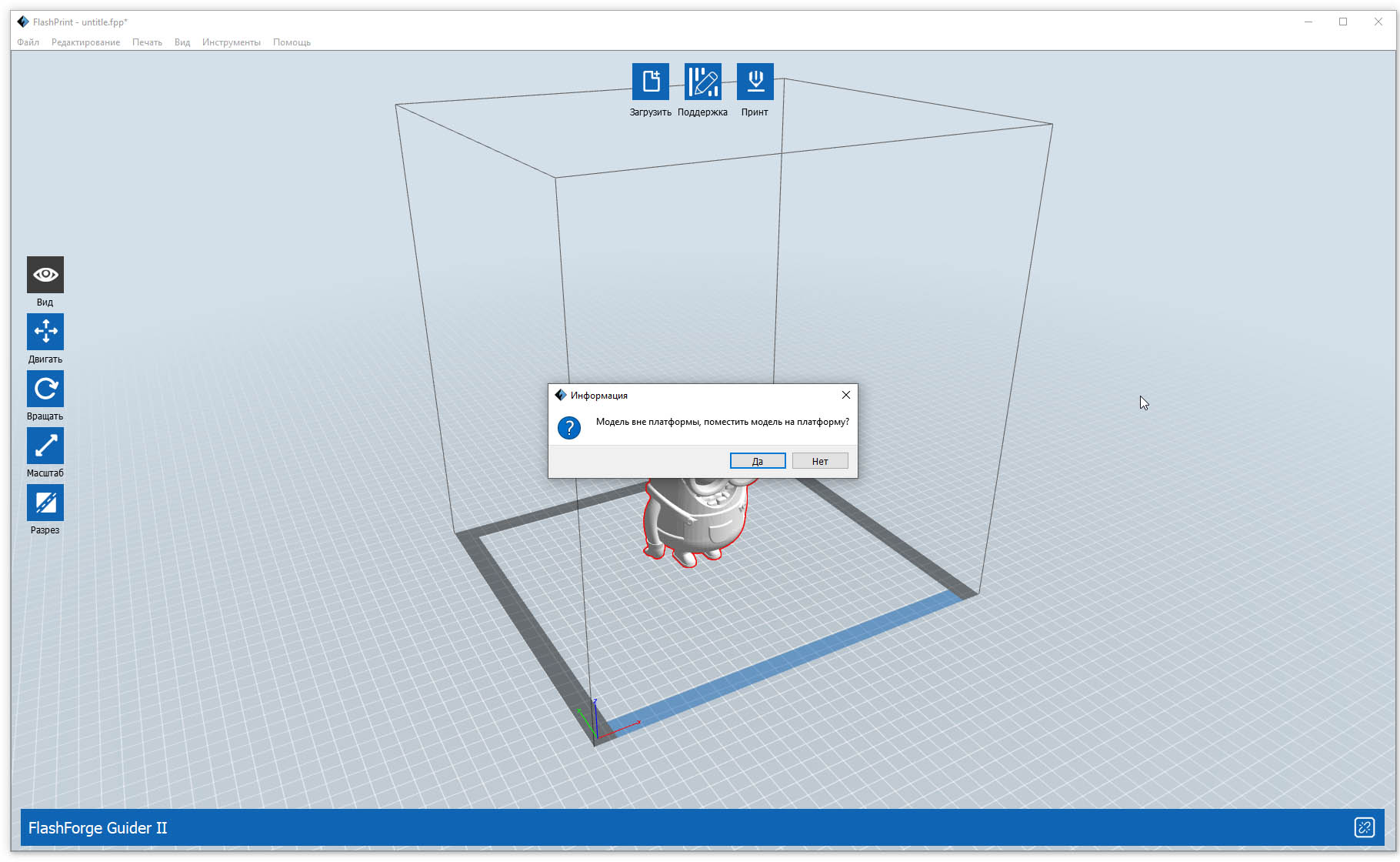Open the Помощь menu
This screenshot has height=862, width=1400.
coord(292,42)
